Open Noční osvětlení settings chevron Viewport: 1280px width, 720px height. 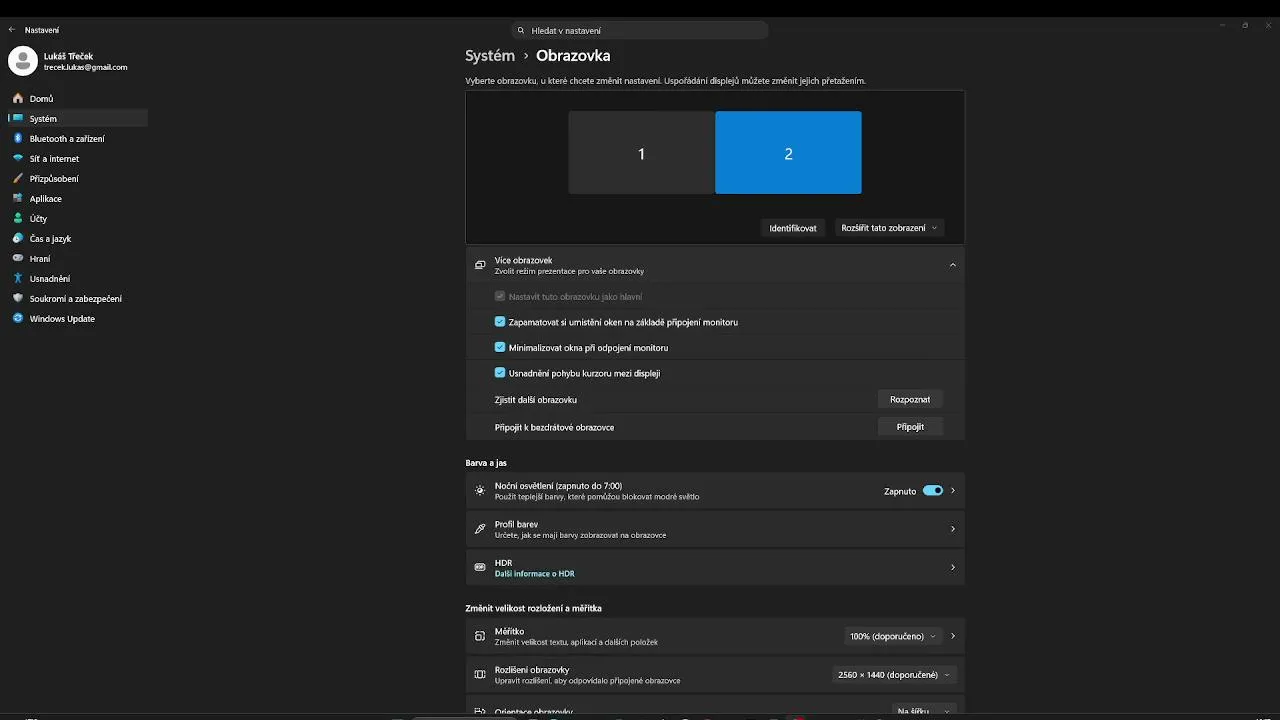click(953, 491)
